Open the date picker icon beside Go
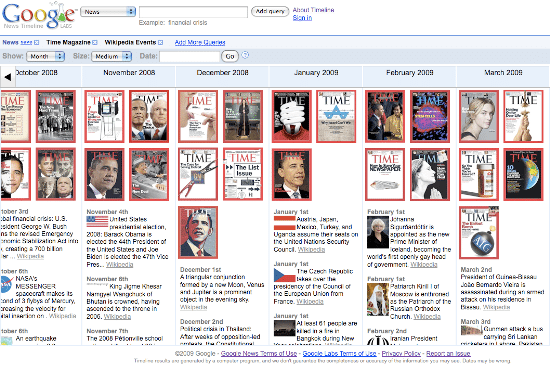Image resolution: width=550 pixels, height=370 pixels. (245, 55)
